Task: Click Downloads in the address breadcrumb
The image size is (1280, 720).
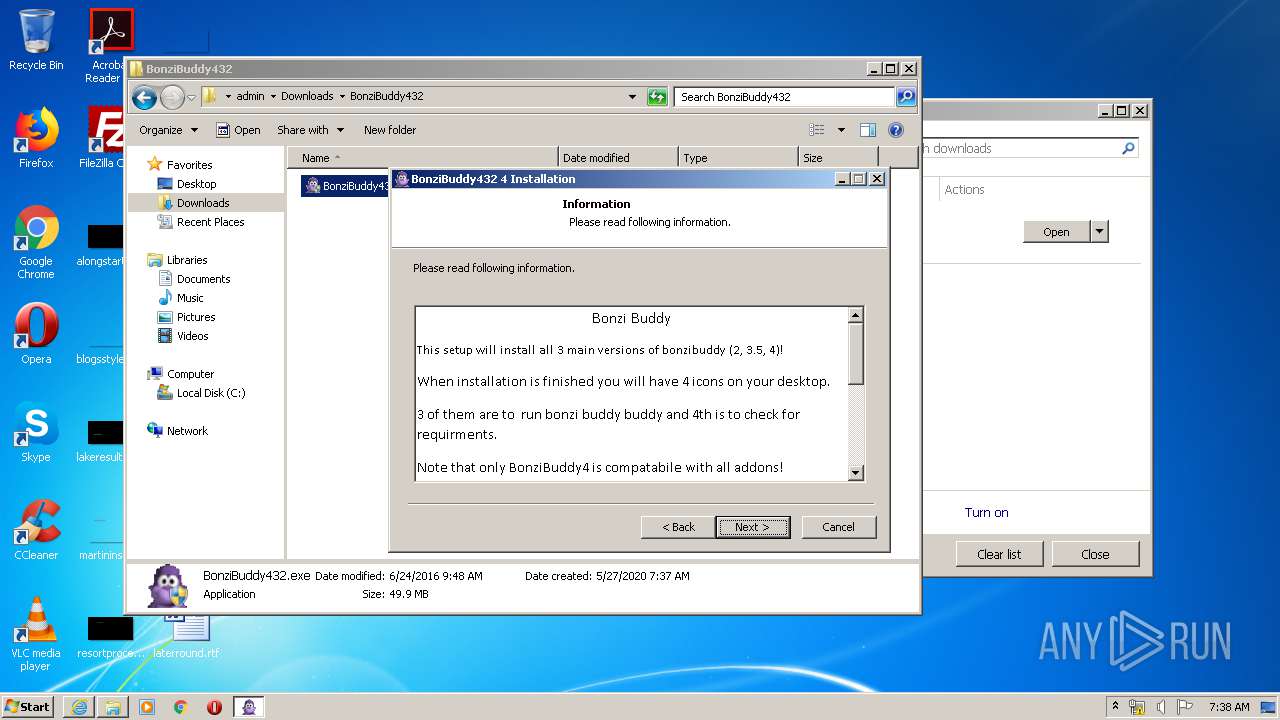Action: click(307, 97)
